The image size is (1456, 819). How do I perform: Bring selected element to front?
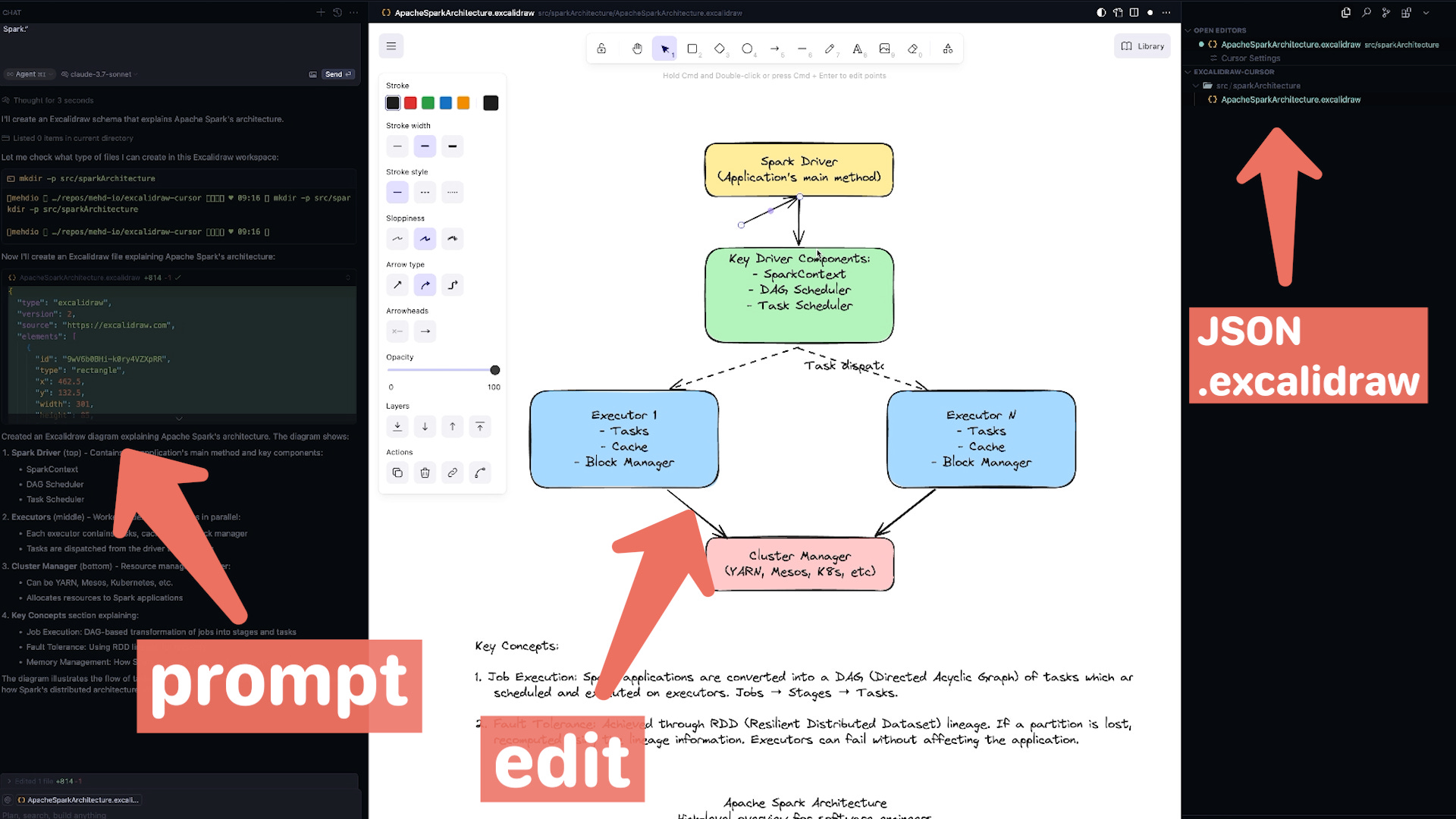tap(480, 427)
